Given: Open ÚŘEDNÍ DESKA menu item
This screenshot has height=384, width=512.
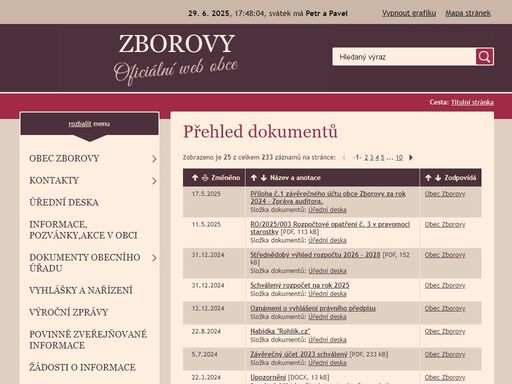Looking at the screenshot, I should [64, 202].
